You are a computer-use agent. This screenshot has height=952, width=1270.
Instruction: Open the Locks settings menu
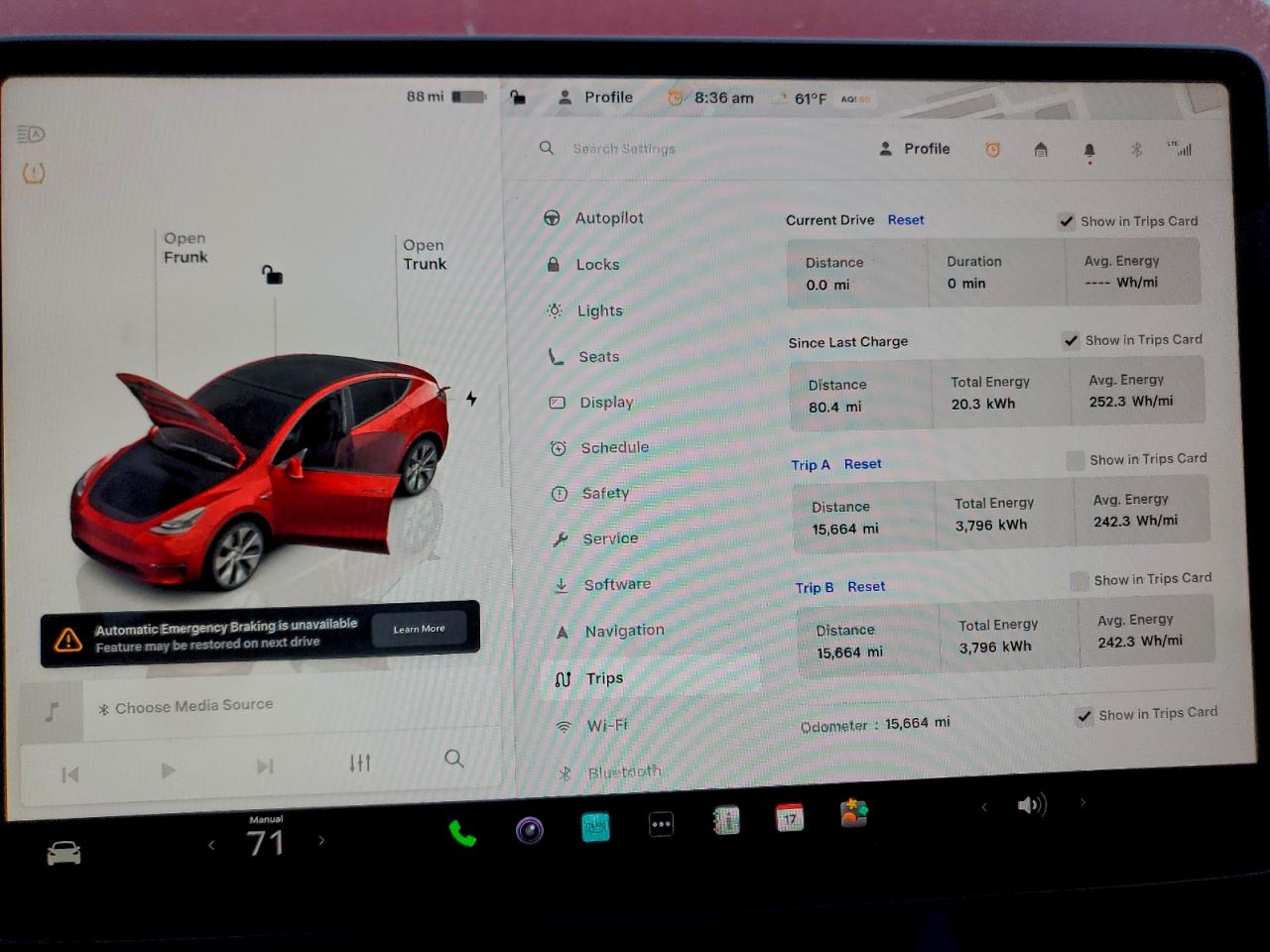[583, 265]
